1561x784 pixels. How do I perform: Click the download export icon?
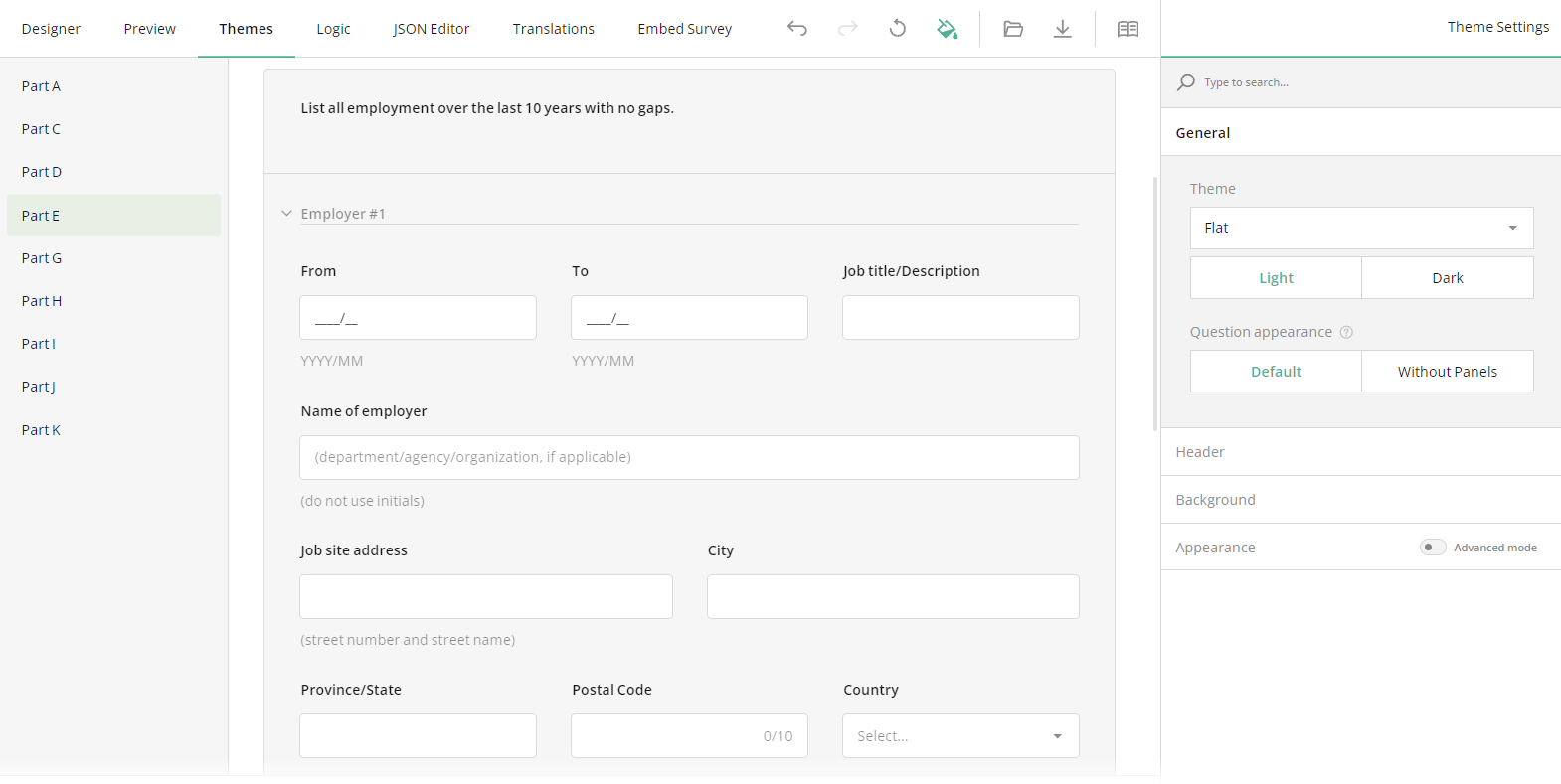[1063, 29]
